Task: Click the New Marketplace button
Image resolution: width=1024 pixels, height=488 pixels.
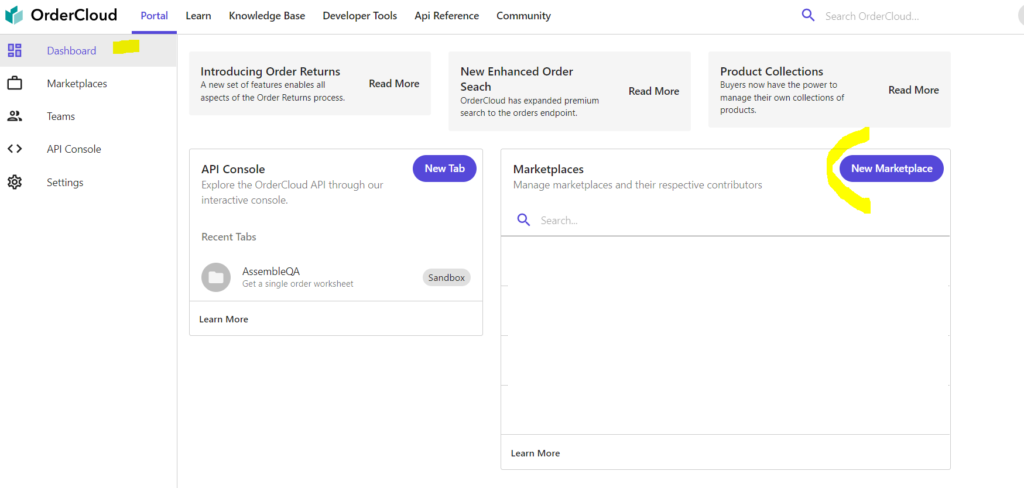Action: (x=891, y=169)
